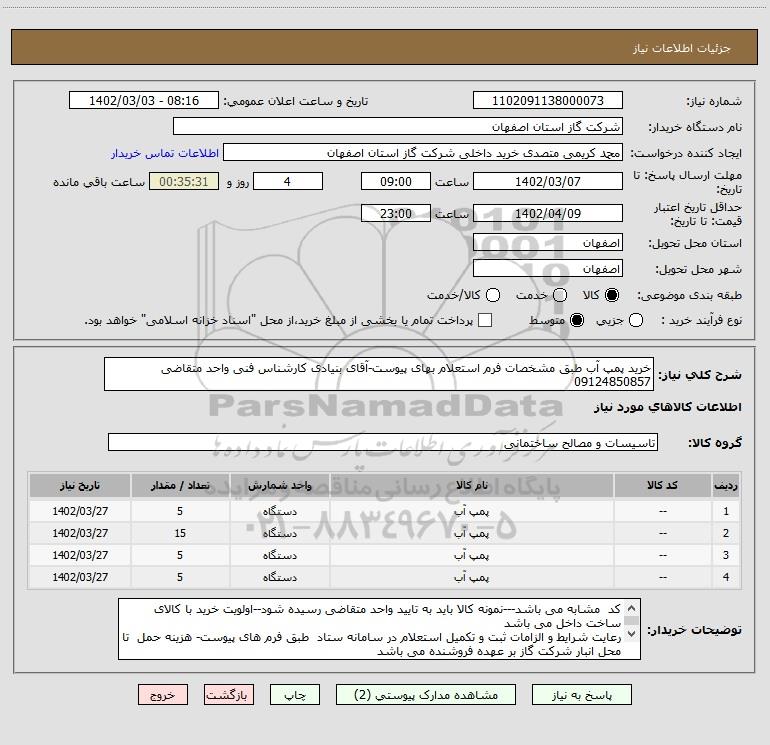Viewport: 770px width, 745px height.
Task: Click quantity 15 in row 2
Action: pos(180,533)
